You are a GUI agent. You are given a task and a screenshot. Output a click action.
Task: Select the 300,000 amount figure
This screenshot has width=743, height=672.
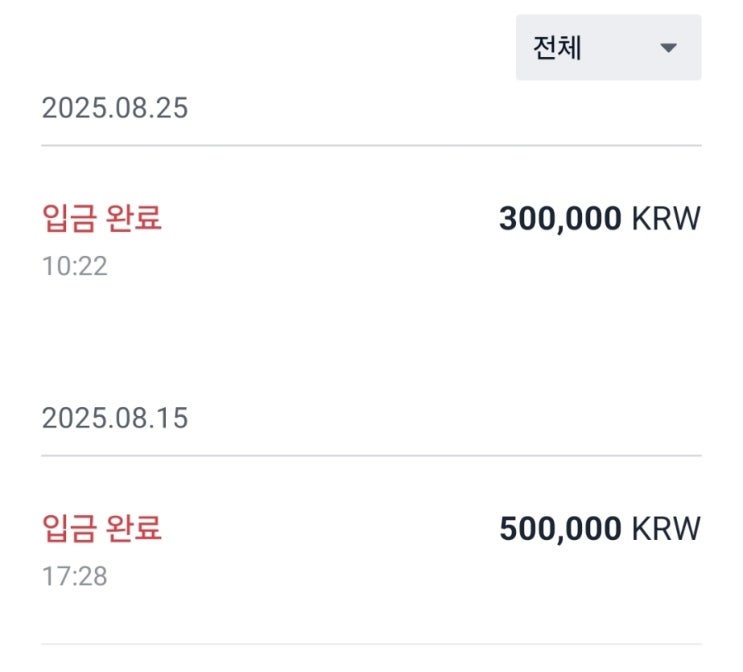(x=560, y=218)
